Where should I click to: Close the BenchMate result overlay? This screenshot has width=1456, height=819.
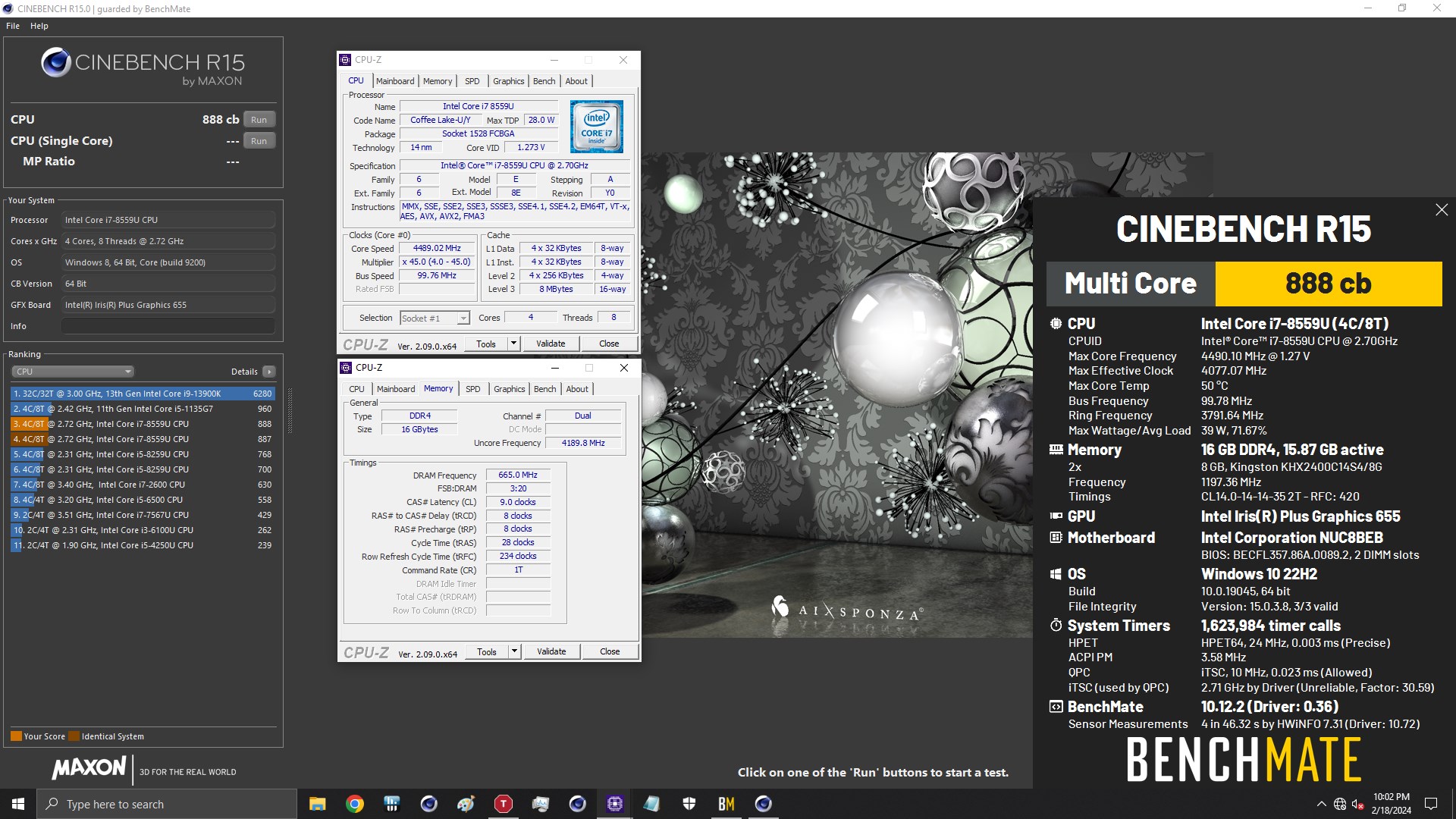tap(1442, 210)
